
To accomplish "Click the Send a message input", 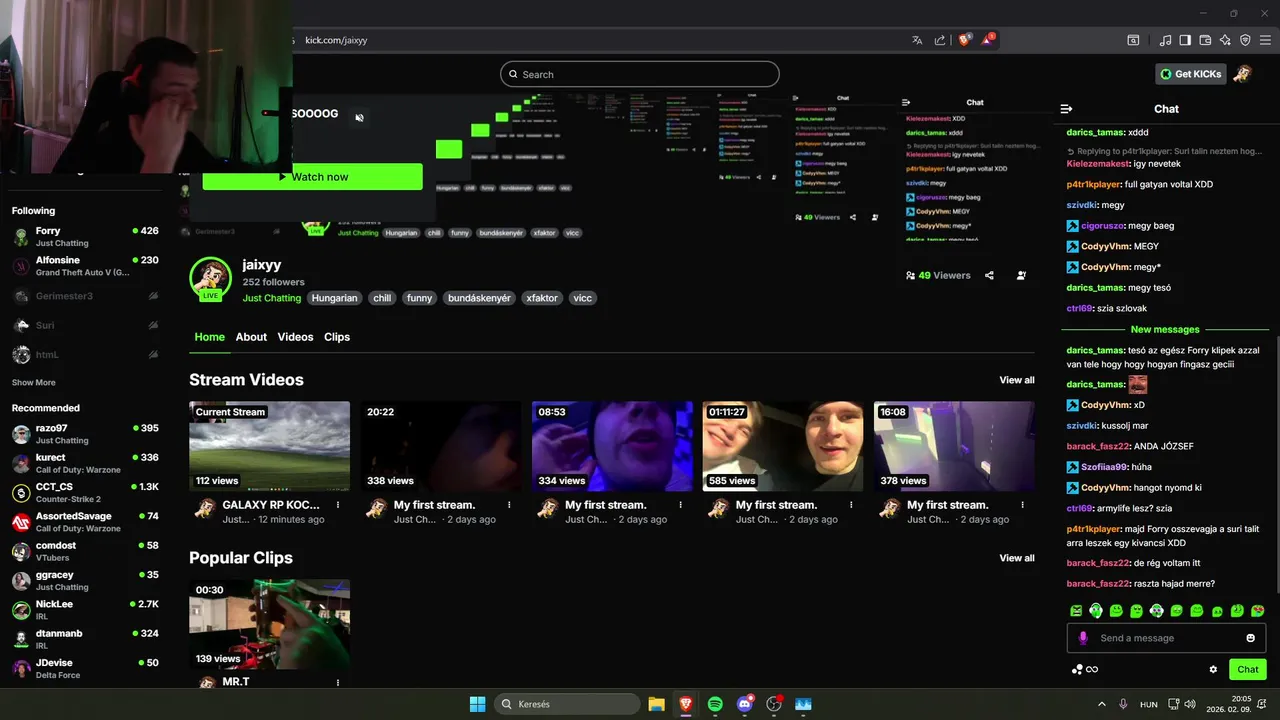I will coord(1166,638).
